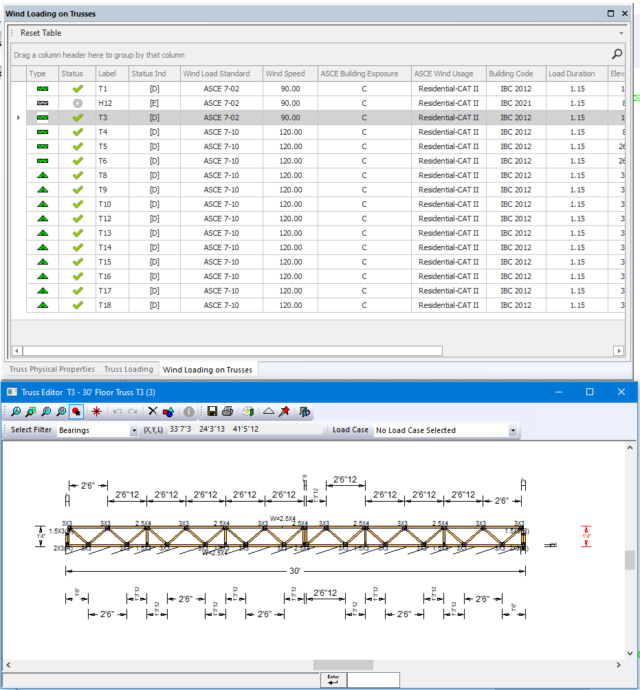Click the horizontal scrollbar under truss drawing
The width and height of the screenshot is (640, 690).
click(345, 665)
